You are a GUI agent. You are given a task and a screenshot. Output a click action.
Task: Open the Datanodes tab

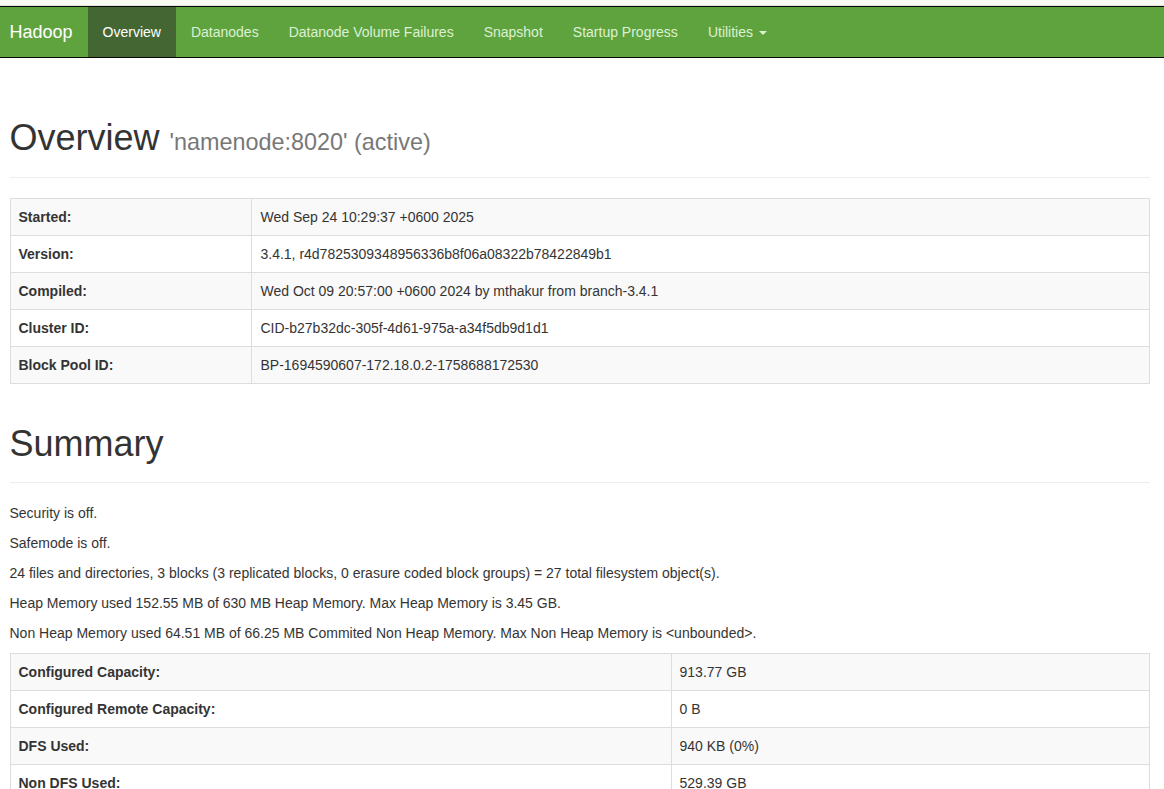[224, 32]
